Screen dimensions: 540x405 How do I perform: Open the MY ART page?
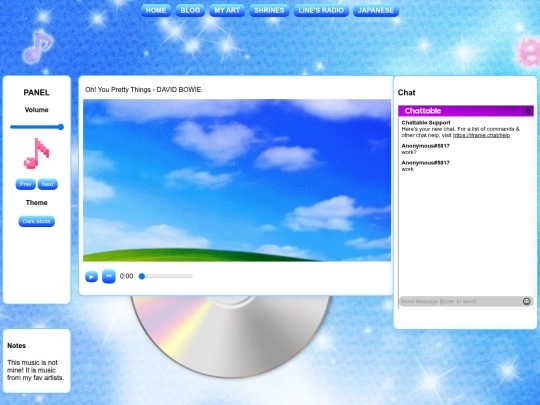tap(227, 10)
